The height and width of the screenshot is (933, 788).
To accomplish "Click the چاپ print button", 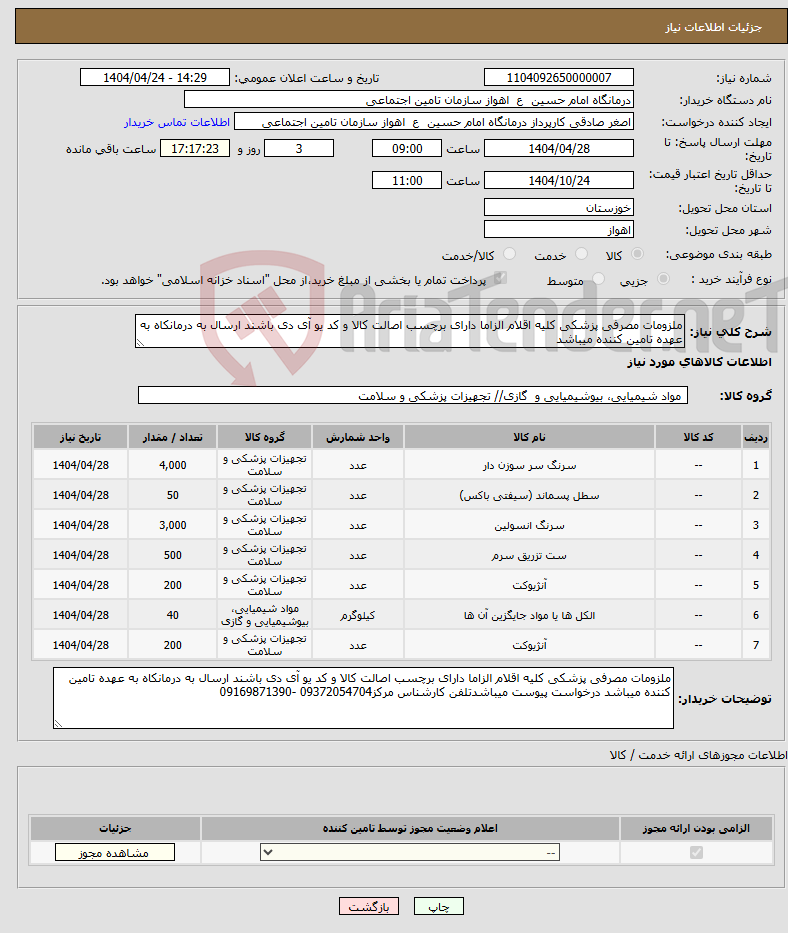I will coord(439,906).
